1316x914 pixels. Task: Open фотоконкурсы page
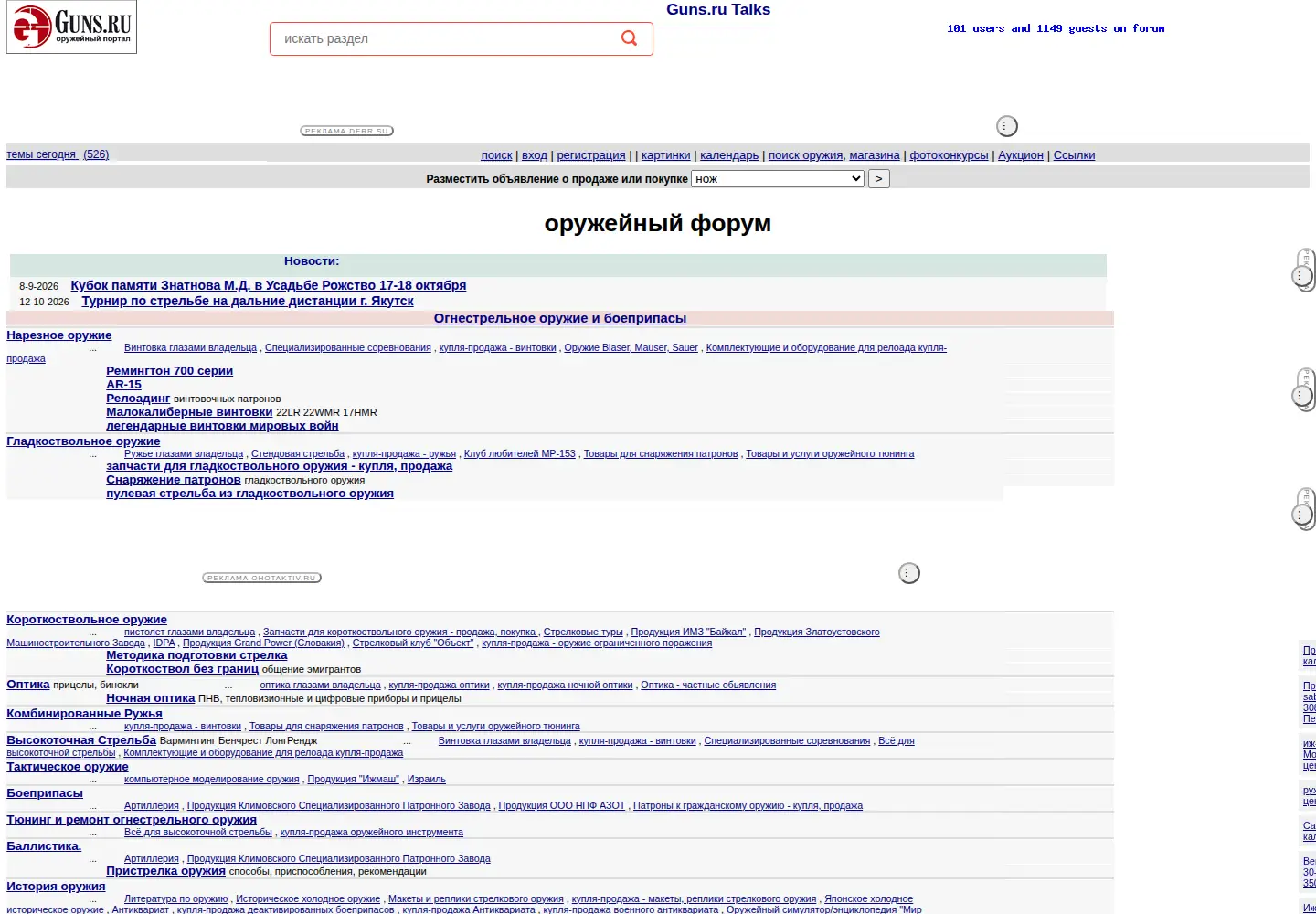coord(949,155)
